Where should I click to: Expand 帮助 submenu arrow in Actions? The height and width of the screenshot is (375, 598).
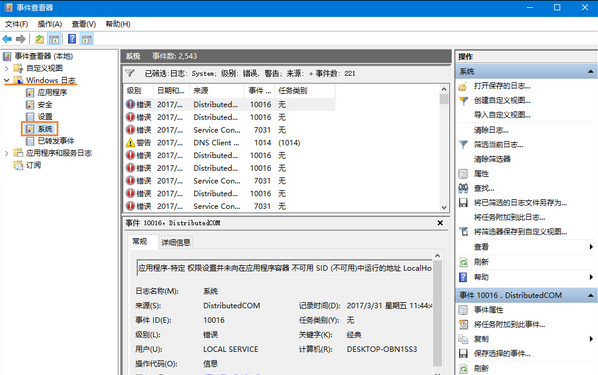pos(591,277)
